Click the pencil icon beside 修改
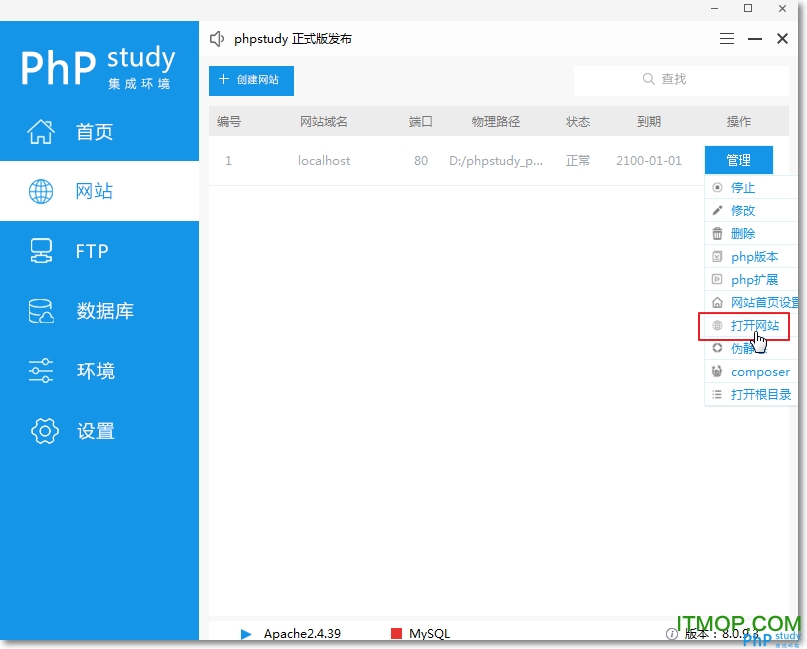 click(717, 210)
